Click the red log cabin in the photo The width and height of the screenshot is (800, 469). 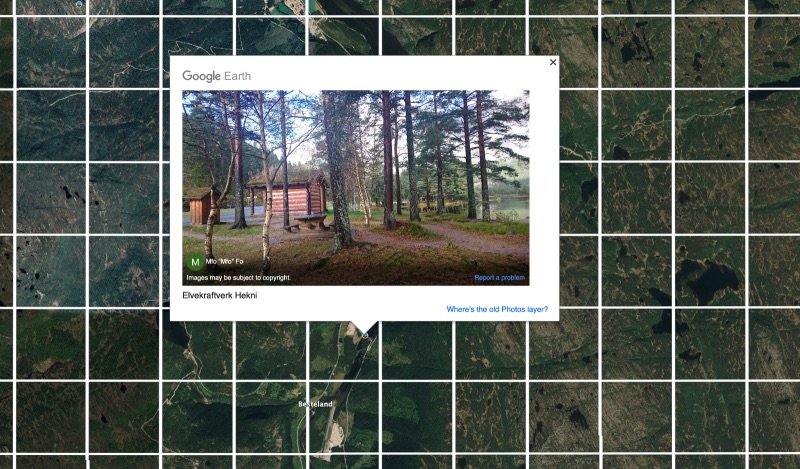291,196
